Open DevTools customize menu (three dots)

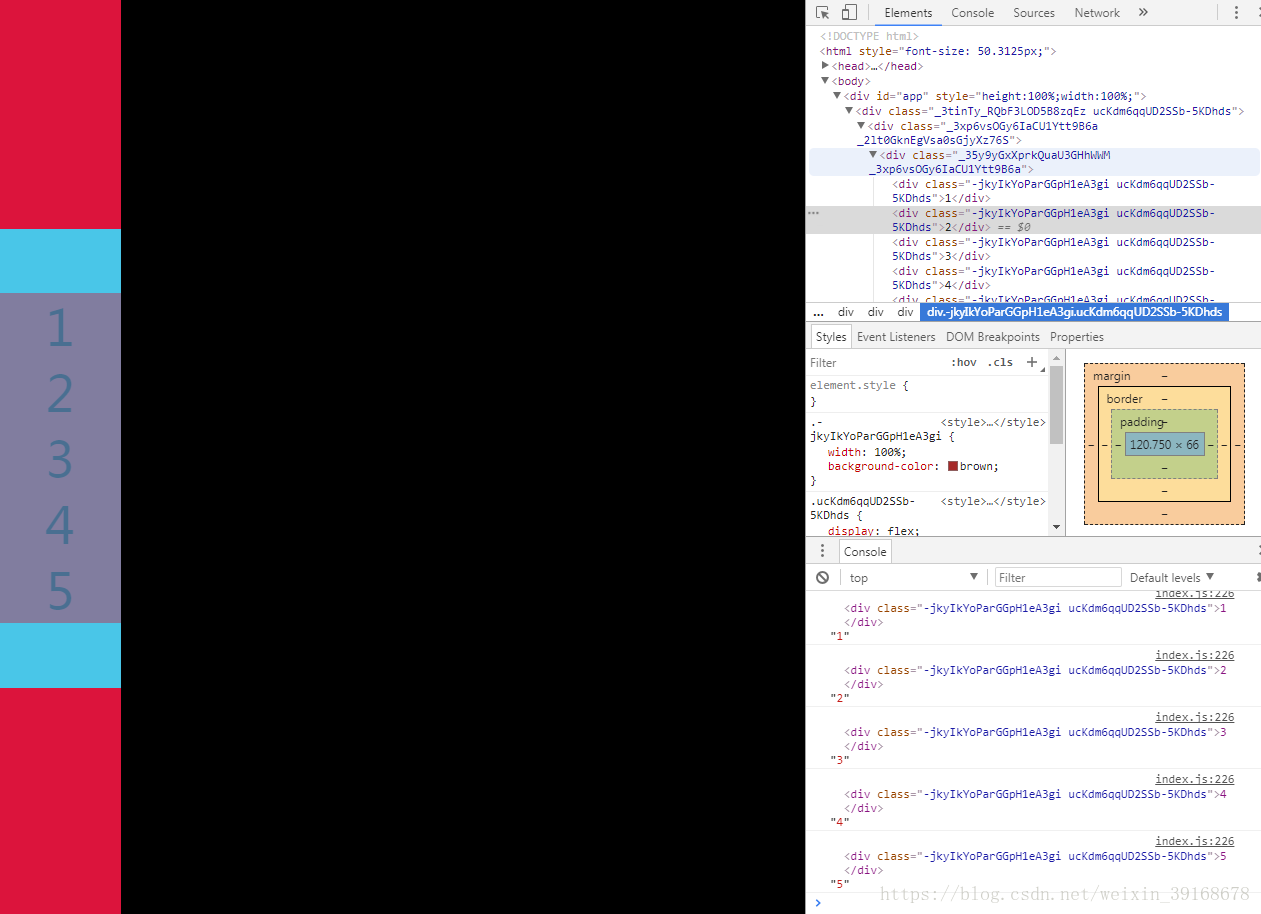pyautogui.click(x=1236, y=13)
